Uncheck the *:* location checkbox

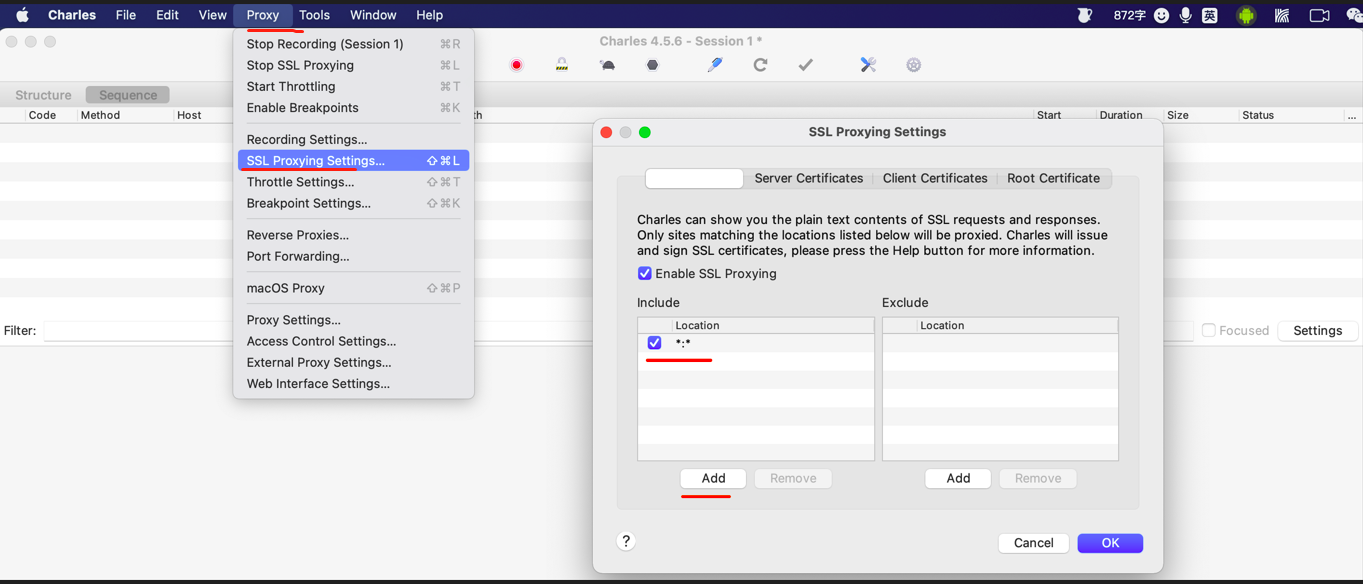pyautogui.click(x=654, y=343)
